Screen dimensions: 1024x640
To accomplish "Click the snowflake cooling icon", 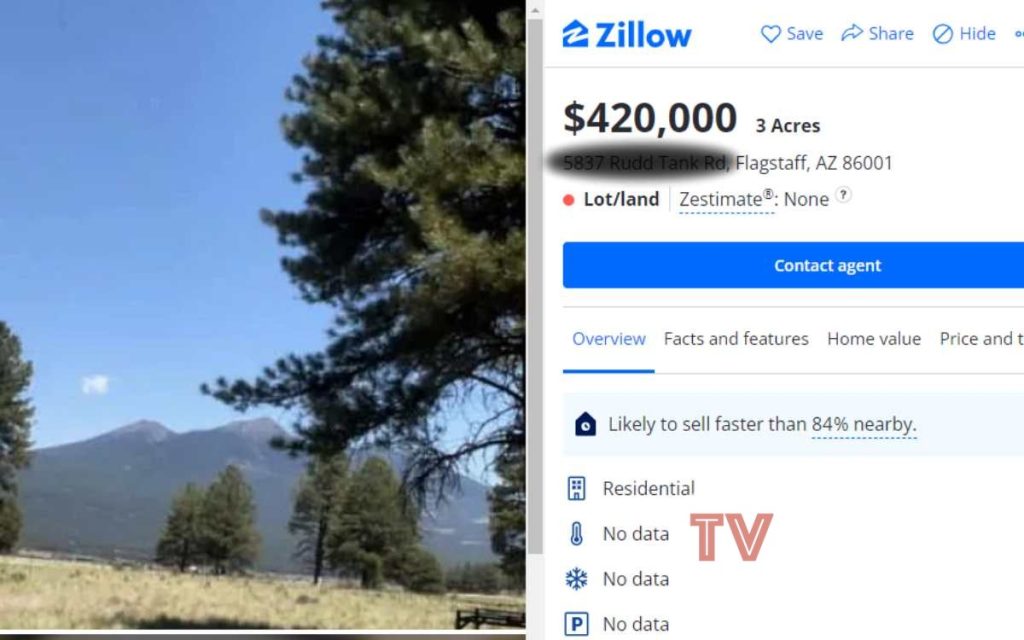I will [x=576, y=579].
